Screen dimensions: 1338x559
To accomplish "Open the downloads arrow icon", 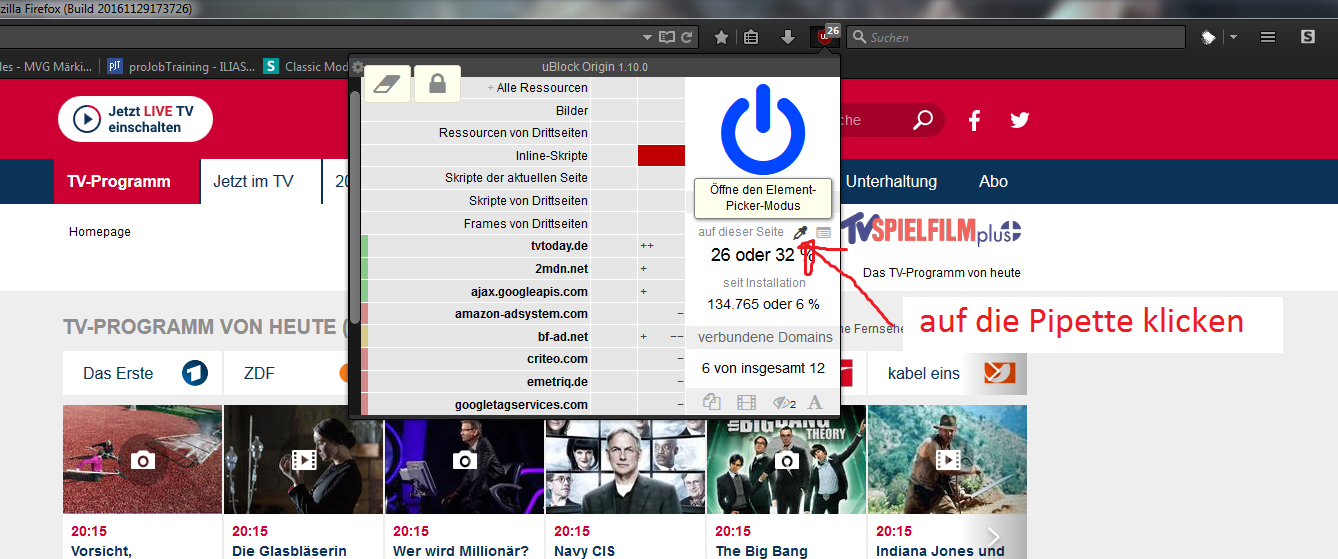I will click(788, 37).
